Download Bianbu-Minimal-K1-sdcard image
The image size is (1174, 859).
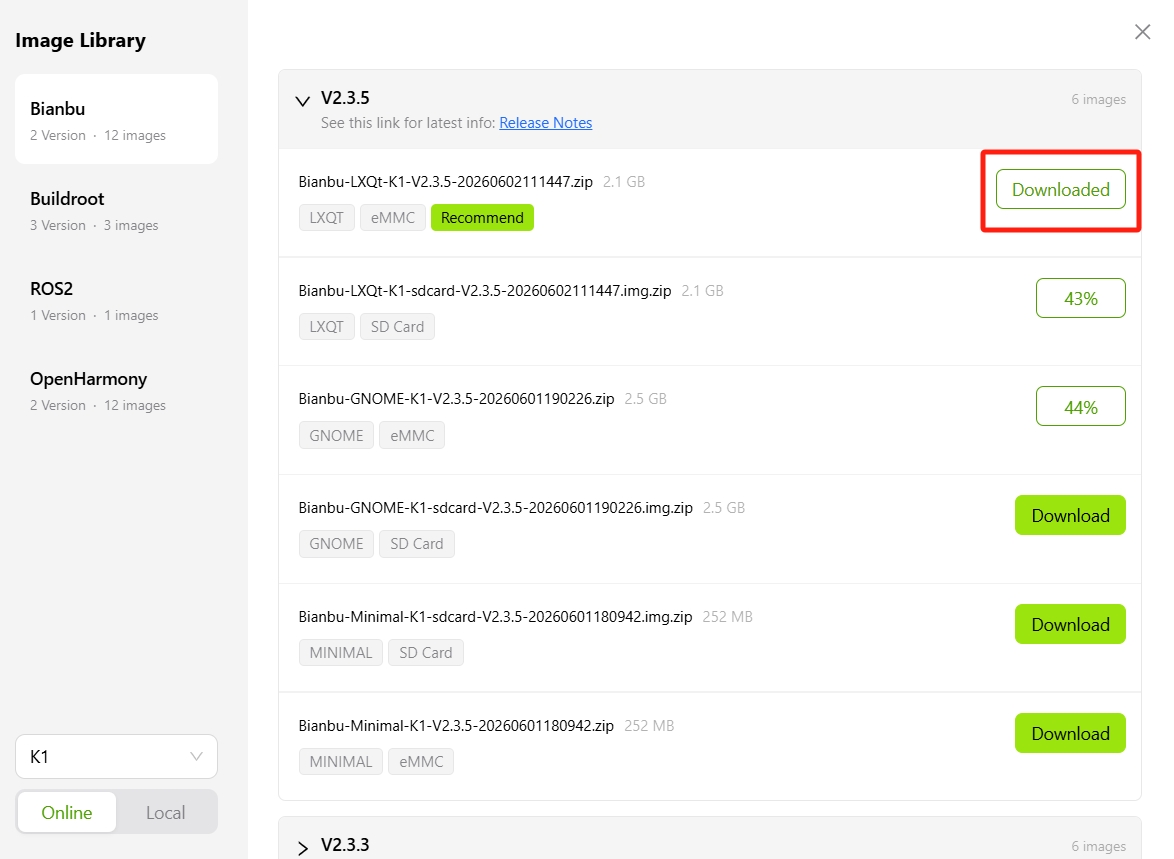point(1070,624)
